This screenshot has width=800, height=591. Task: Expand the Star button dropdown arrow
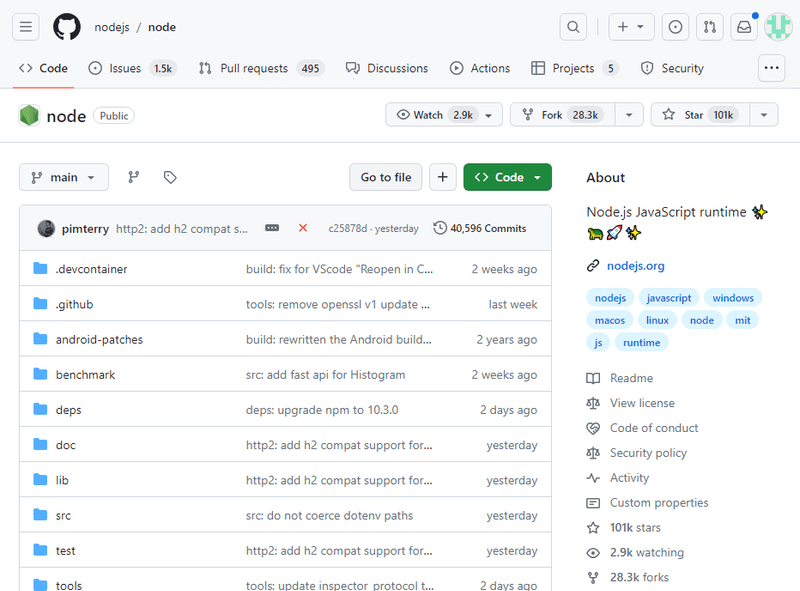(x=763, y=114)
